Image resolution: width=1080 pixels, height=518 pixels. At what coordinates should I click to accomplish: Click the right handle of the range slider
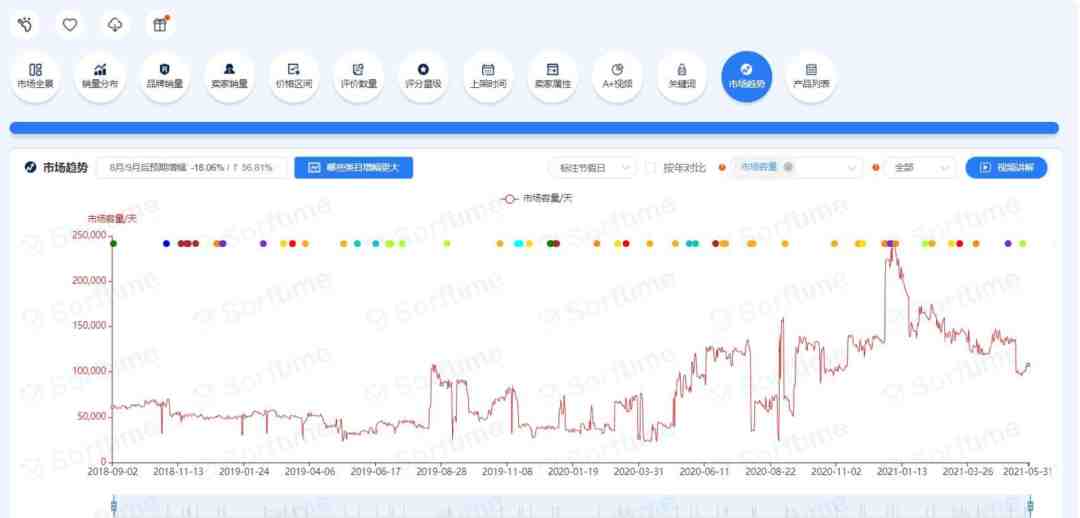(x=1030, y=506)
